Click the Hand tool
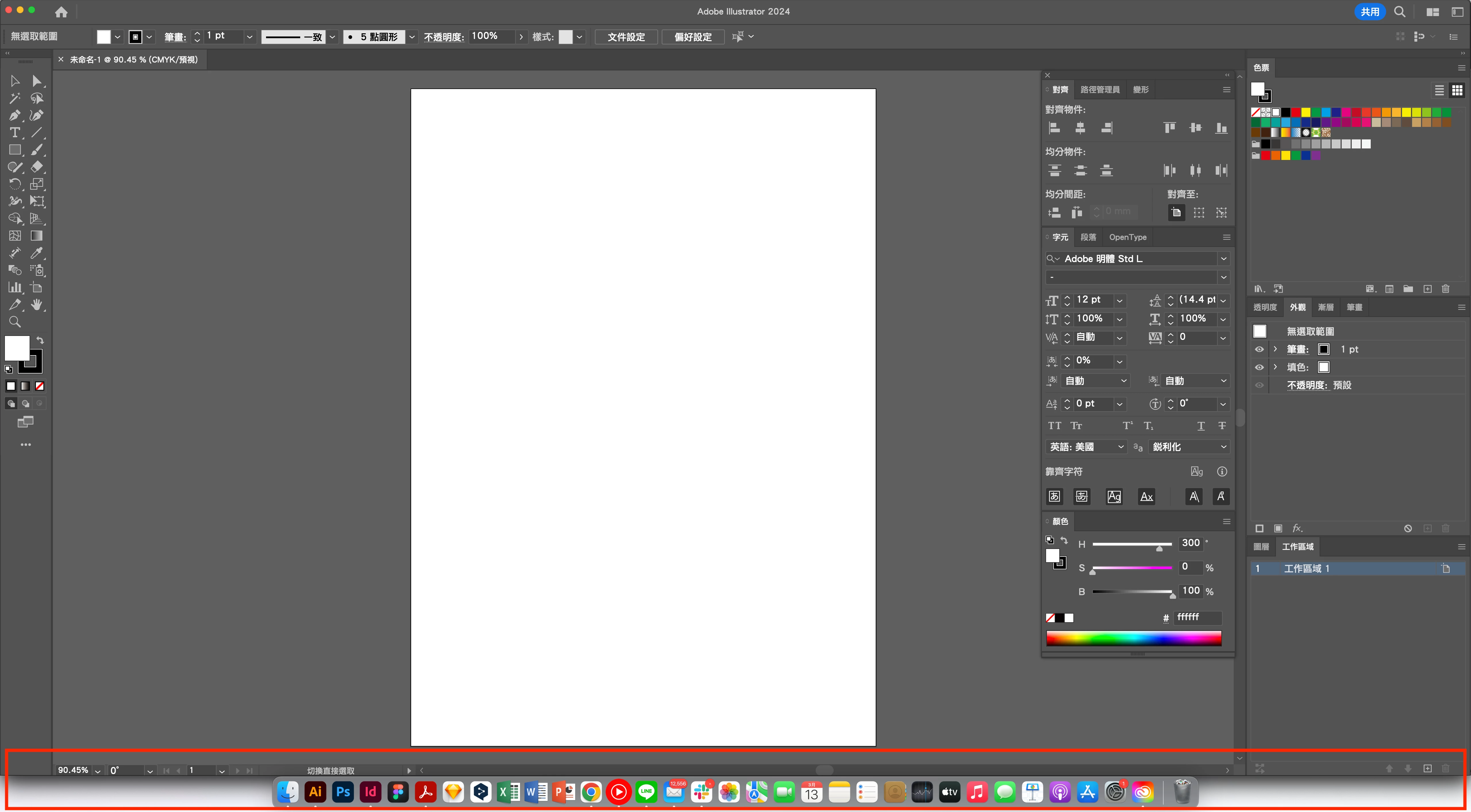 36,304
